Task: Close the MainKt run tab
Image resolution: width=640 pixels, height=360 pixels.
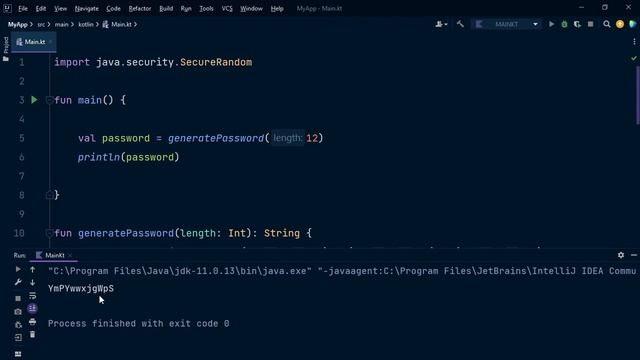Action: pyautogui.click(x=70, y=255)
